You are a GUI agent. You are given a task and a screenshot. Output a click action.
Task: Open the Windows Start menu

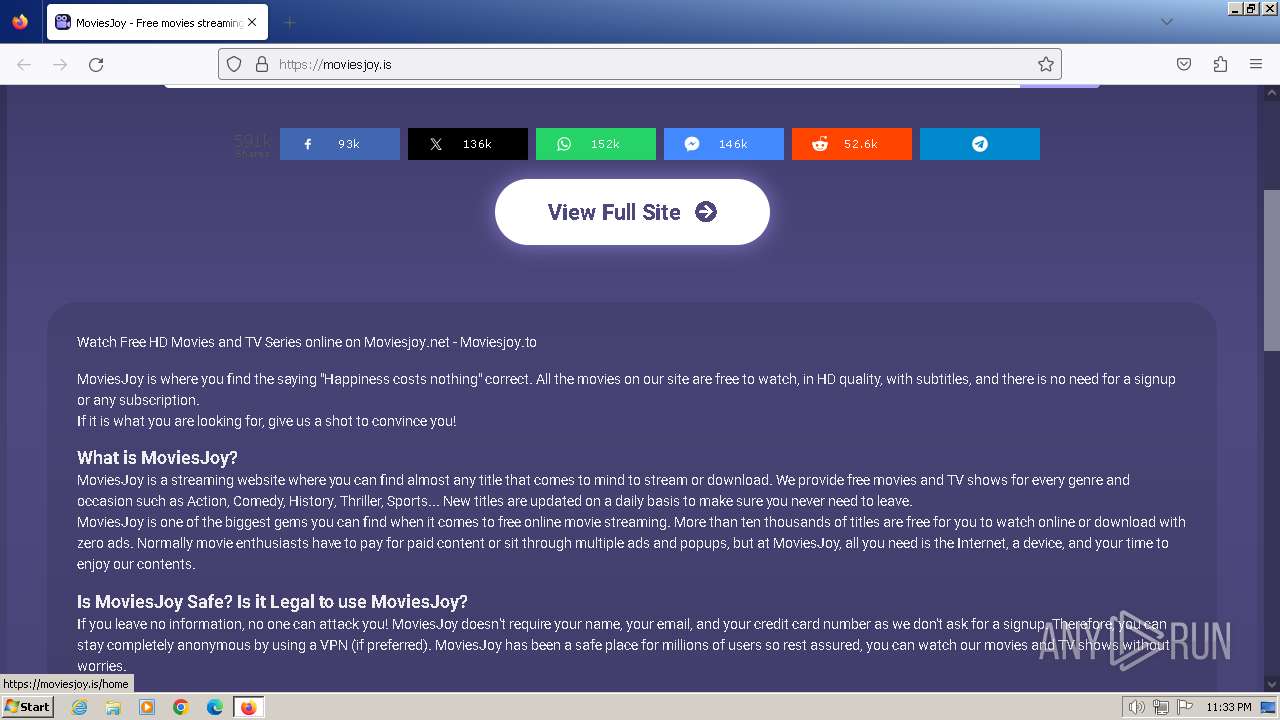[x=28, y=707]
